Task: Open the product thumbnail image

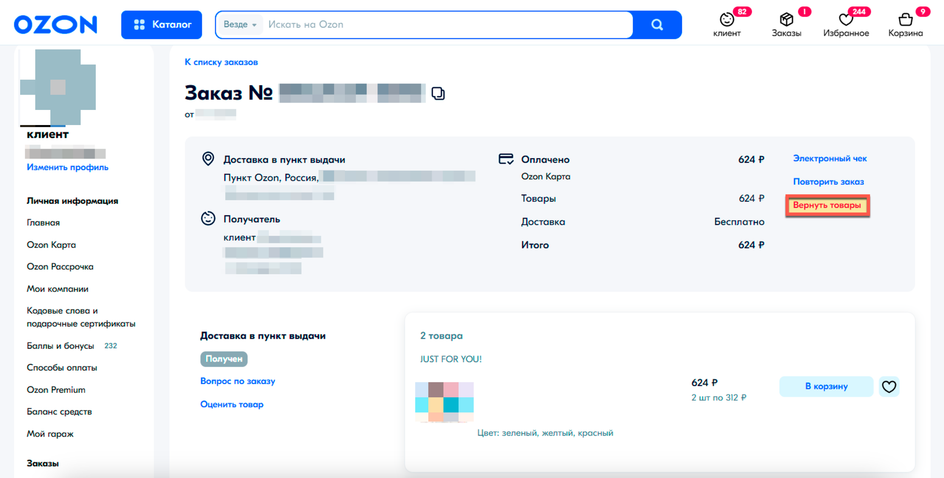Action: (444, 402)
